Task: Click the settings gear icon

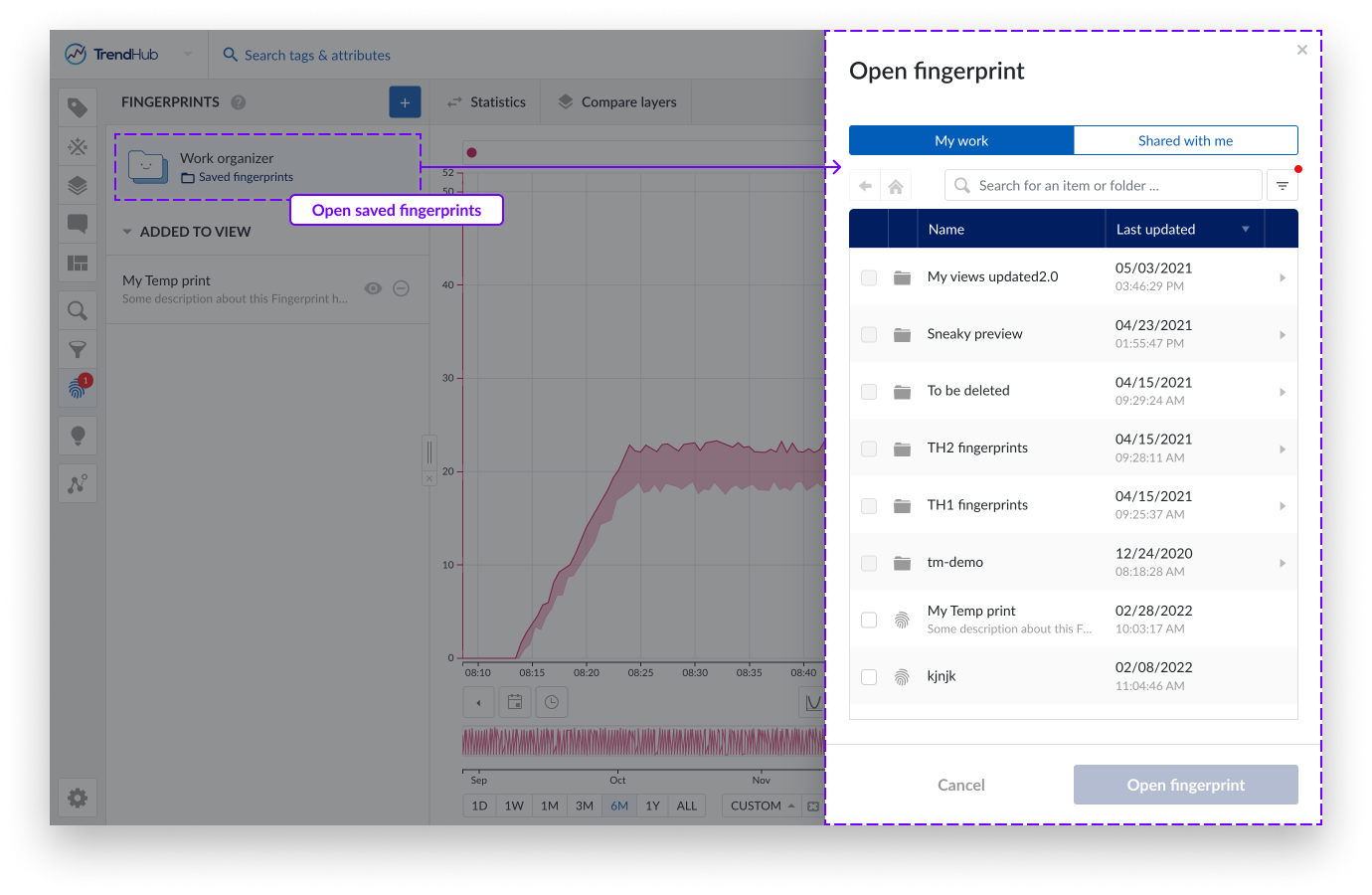Action: pos(78,798)
